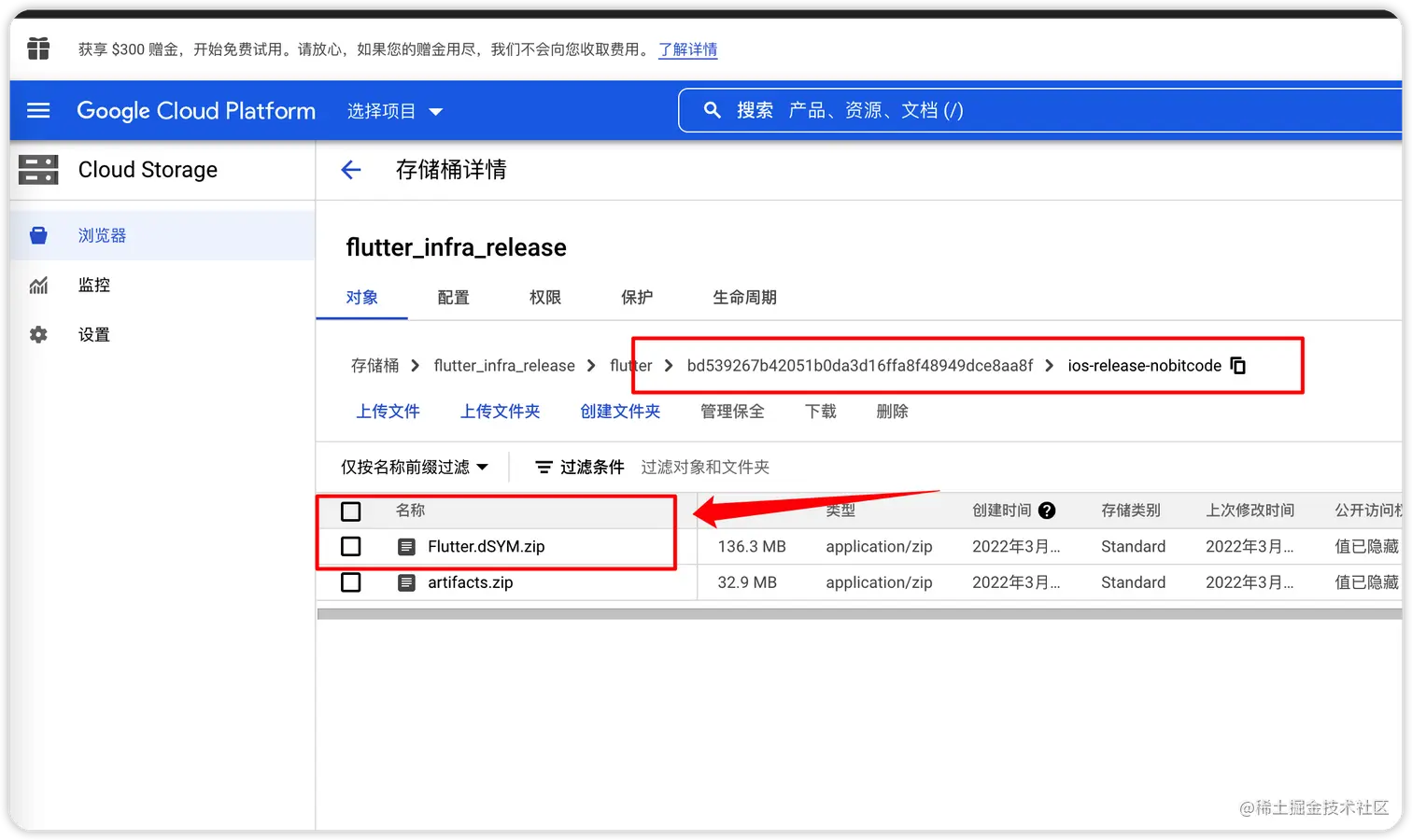
Task: Select 浏览器 in the sidebar
Action: (x=162, y=235)
